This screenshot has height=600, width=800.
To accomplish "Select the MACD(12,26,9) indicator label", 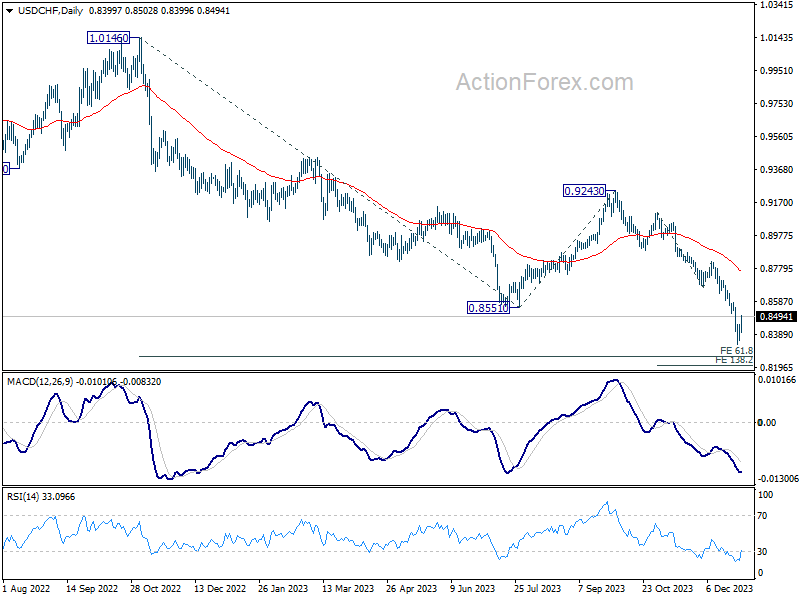I will [x=40, y=382].
